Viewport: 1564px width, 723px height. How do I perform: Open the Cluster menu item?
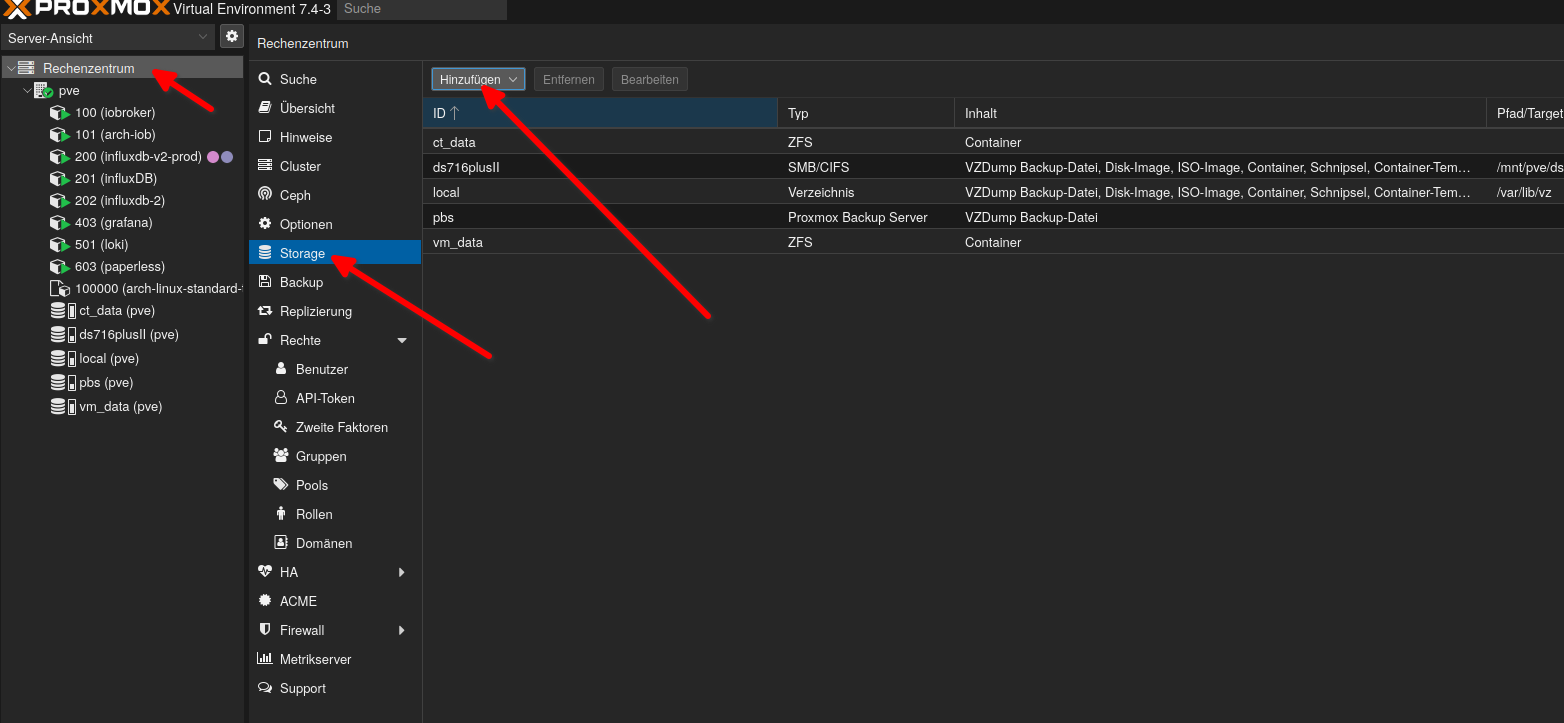point(335,166)
